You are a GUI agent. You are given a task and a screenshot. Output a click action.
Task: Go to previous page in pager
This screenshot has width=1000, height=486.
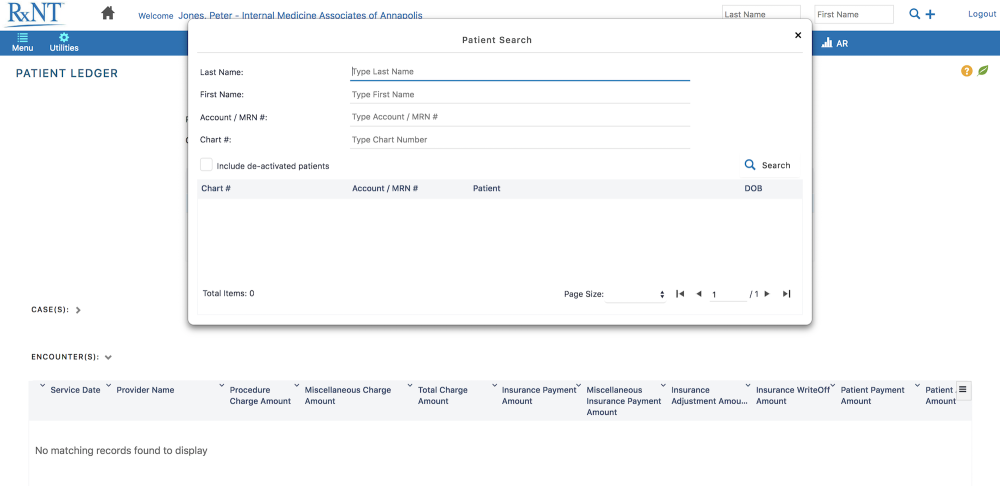point(698,294)
